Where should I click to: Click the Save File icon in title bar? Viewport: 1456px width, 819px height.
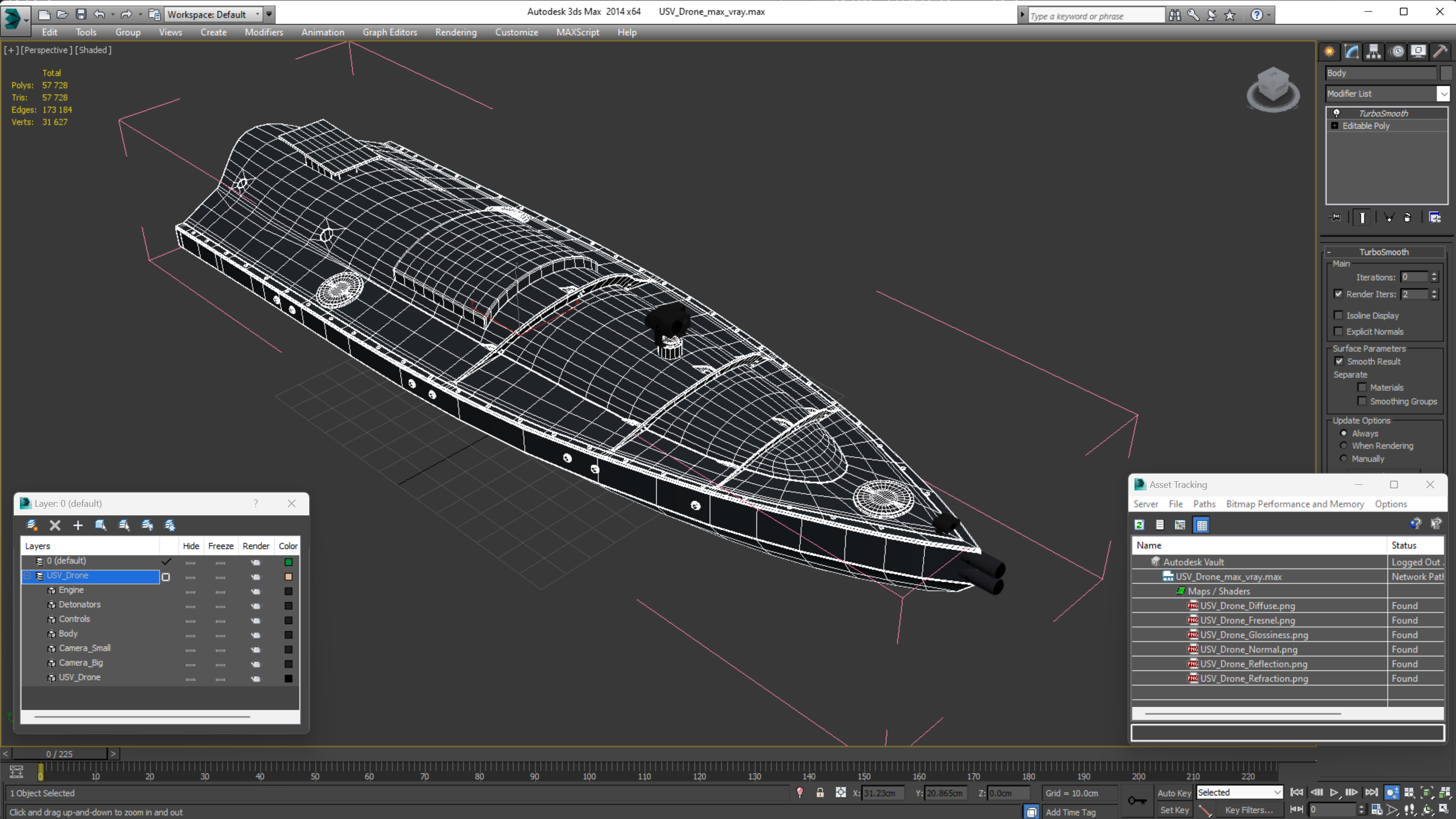click(81, 14)
